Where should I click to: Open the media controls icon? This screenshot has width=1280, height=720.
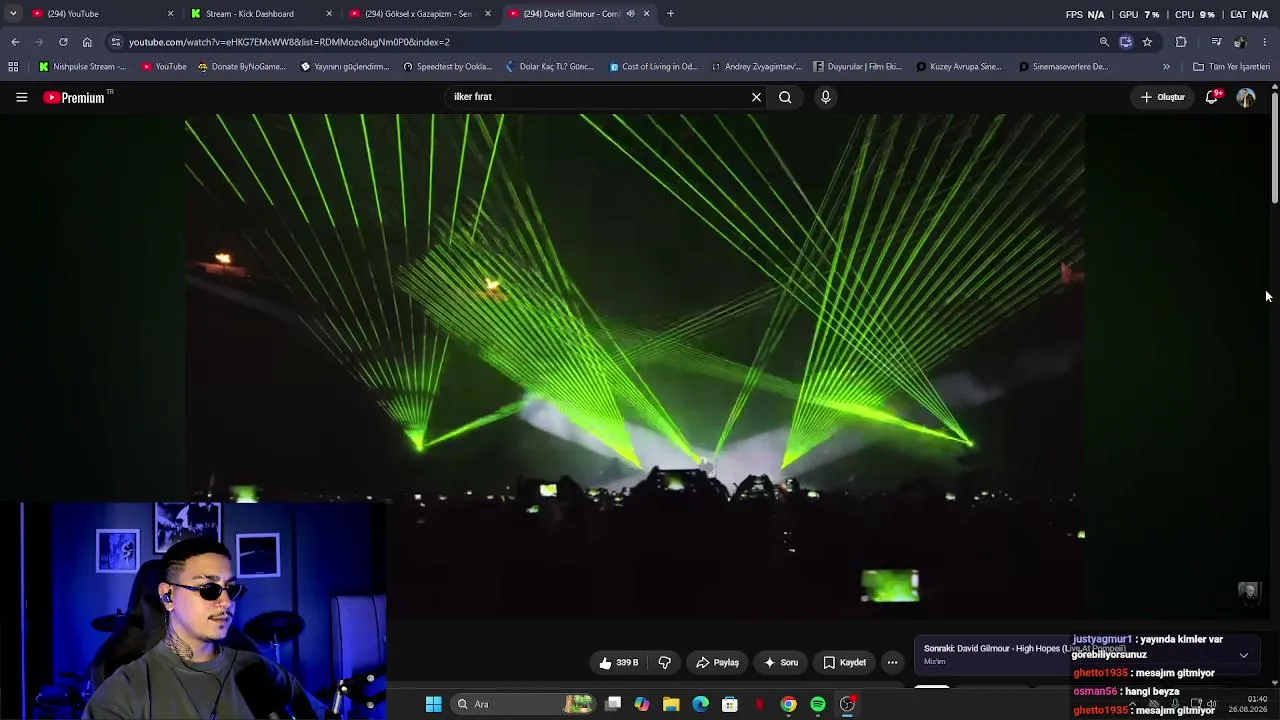(1216, 42)
